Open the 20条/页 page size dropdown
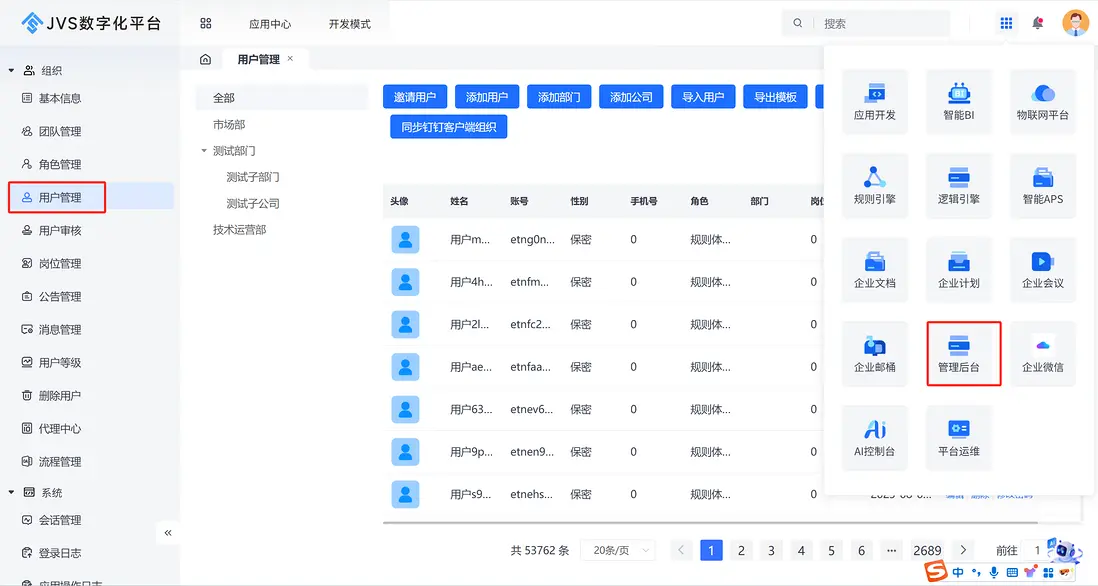This screenshot has width=1098, height=586. tap(617, 550)
